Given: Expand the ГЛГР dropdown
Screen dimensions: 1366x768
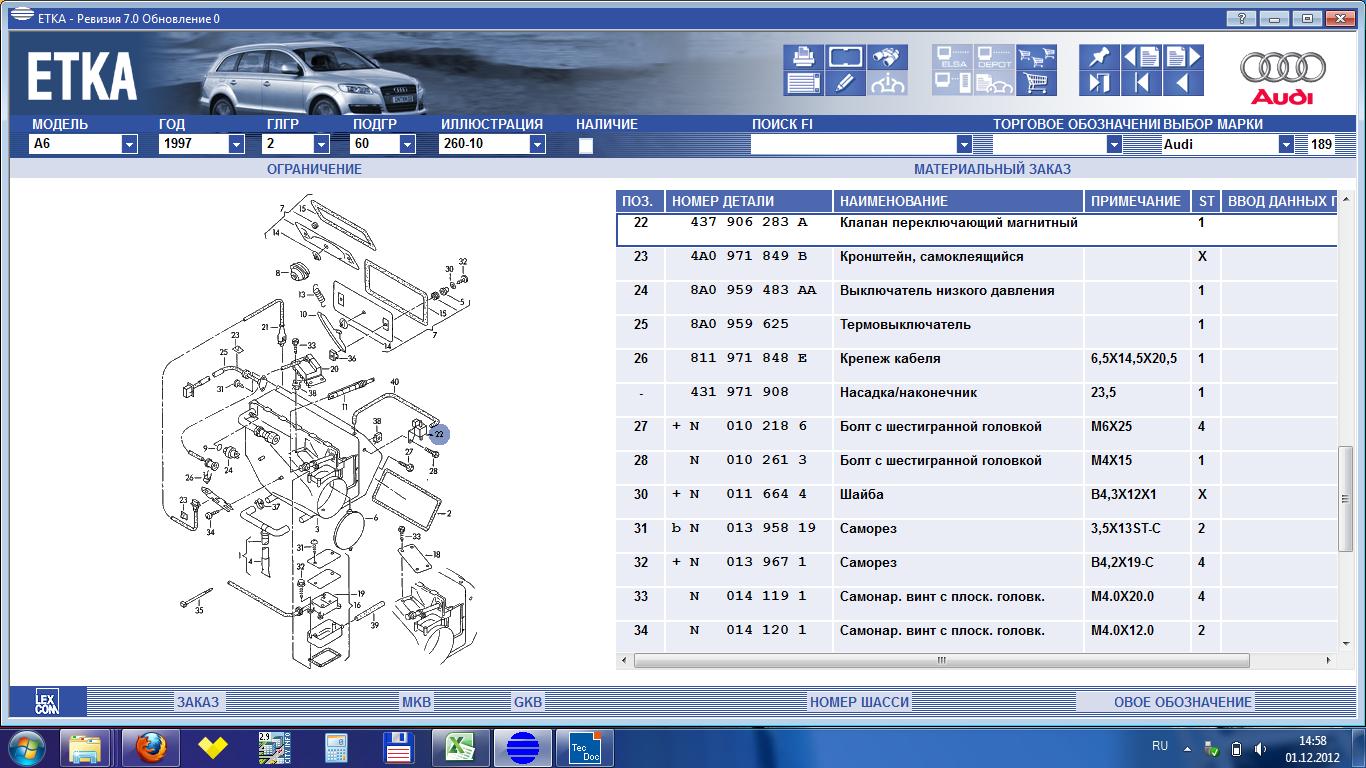Looking at the screenshot, I should pos(321,144).
